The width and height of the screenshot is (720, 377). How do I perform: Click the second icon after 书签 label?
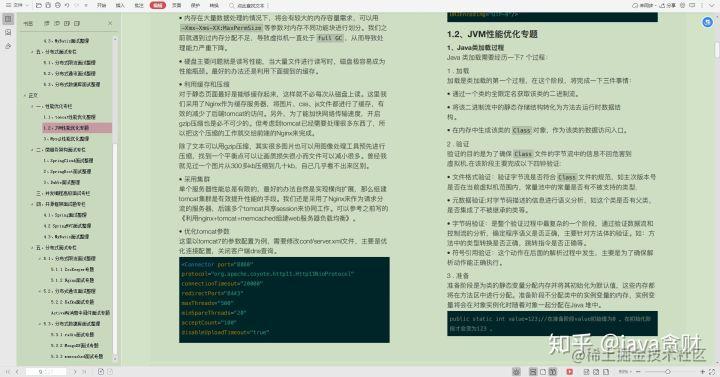pos(57,23)
